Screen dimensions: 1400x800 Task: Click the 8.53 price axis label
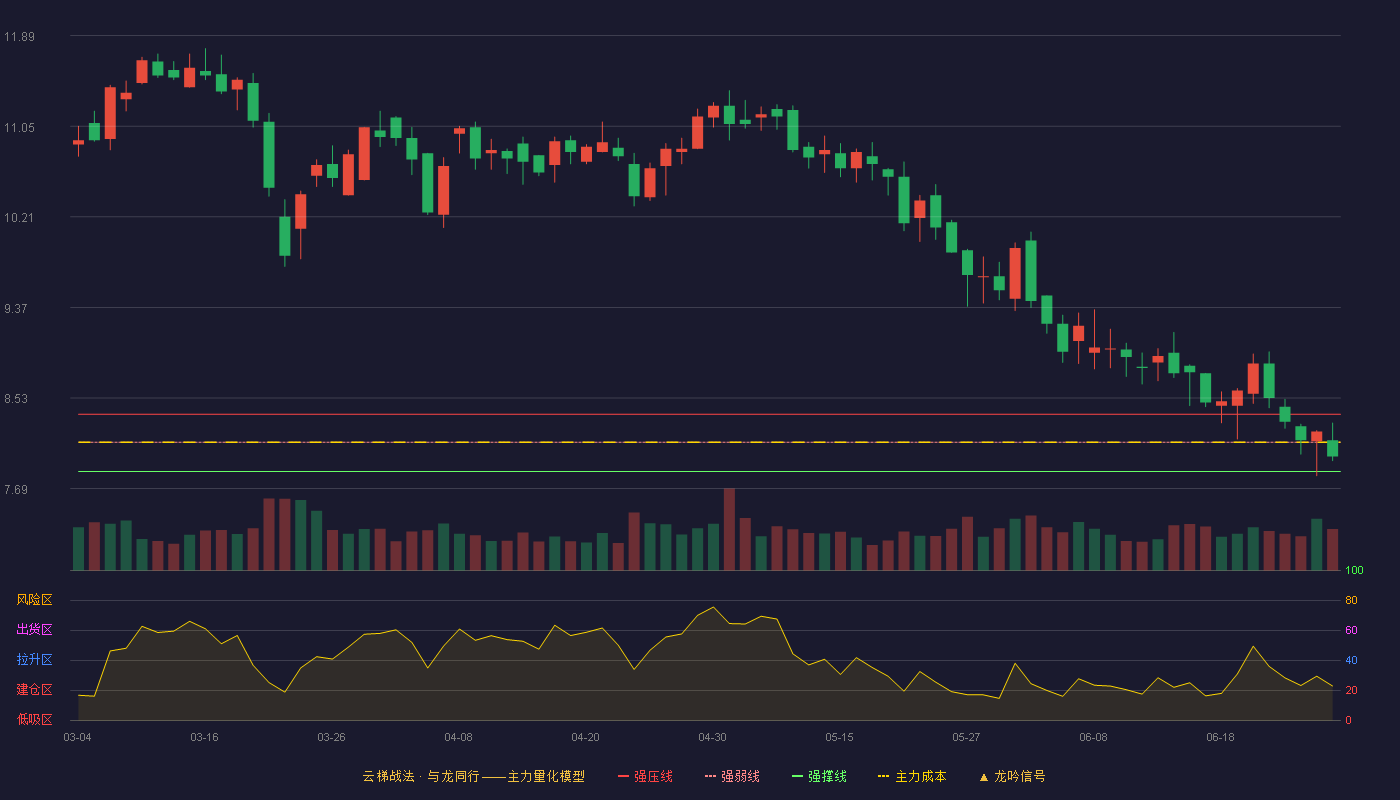pyautogui.click(x=16, y=399)
